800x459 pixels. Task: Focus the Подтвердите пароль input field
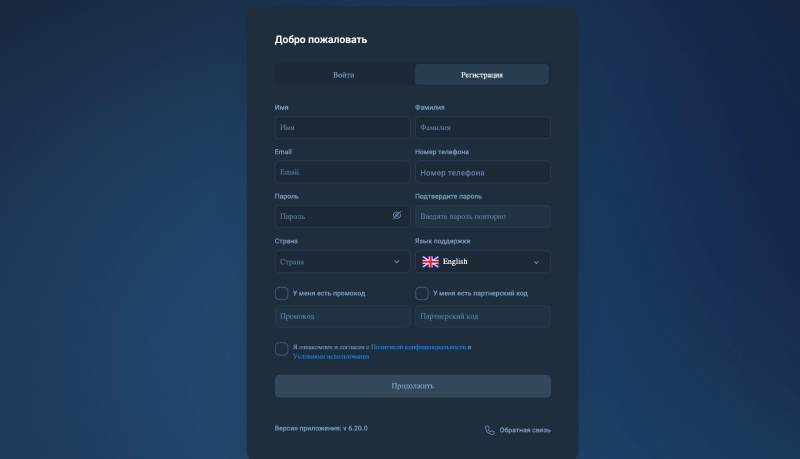(x=483, y=216)
